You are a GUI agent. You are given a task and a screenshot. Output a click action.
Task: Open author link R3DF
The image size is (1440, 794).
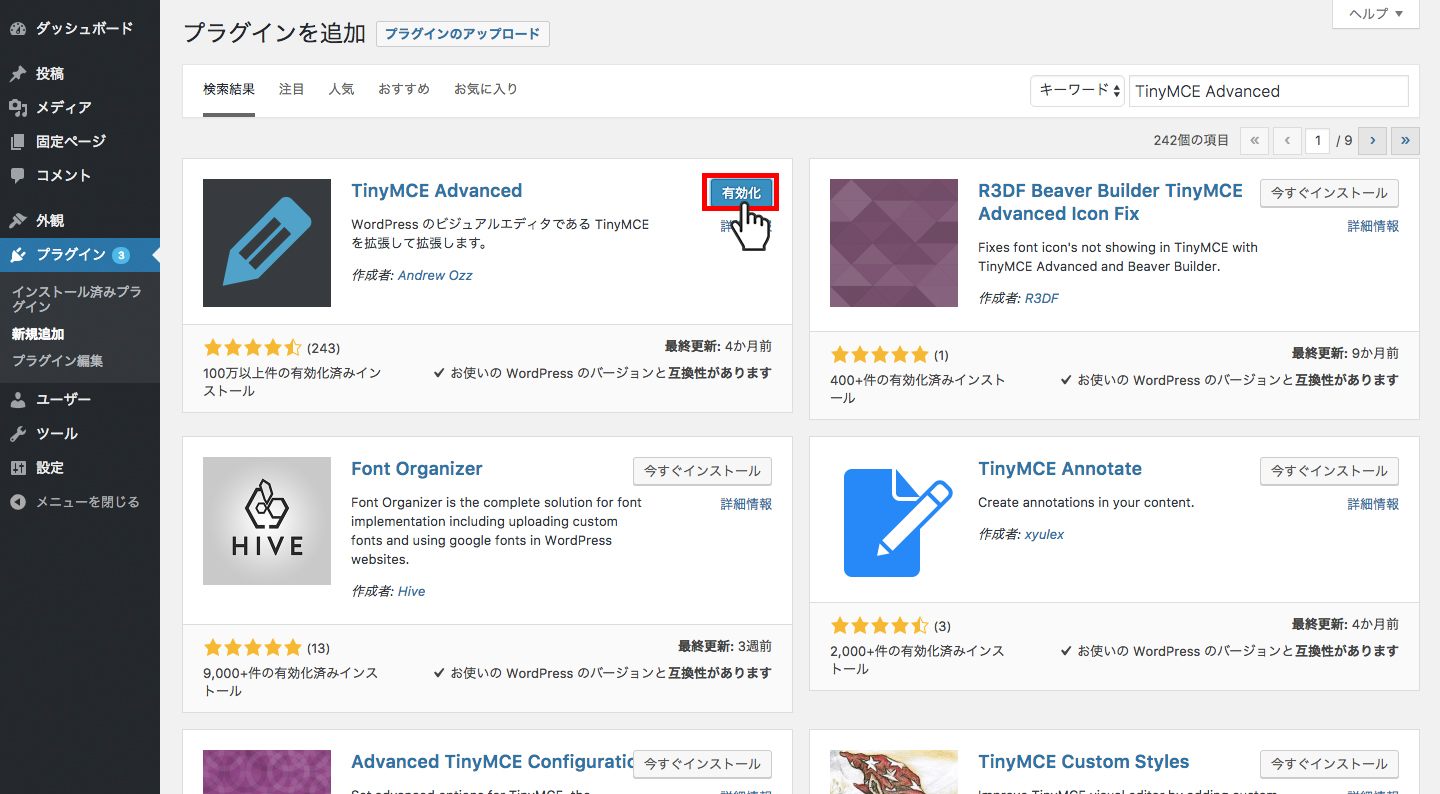click(x=1042, y=298)
